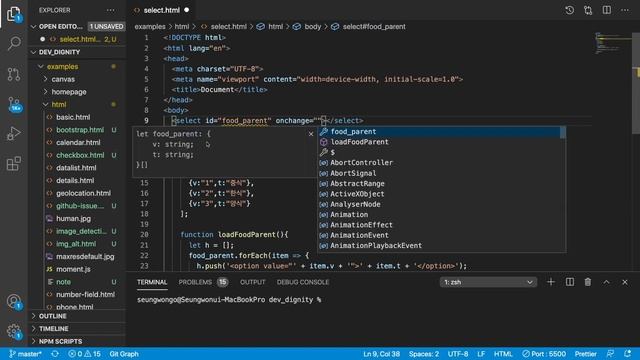Open the Source Control view
The image size is (640, 360).
click(x=14, y=74)
